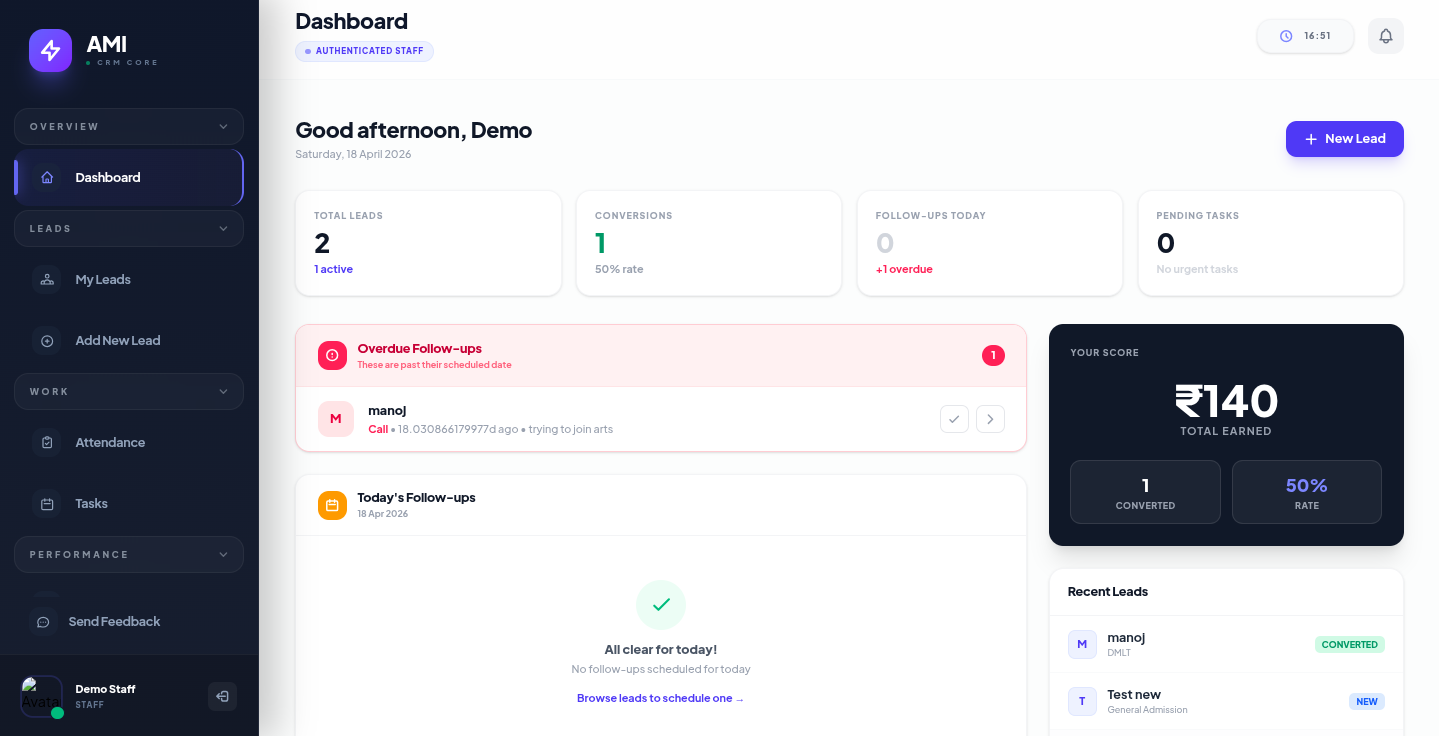Click the My Leads people icon
Viewport: 1439px width, 736px height.
(47, 279)
